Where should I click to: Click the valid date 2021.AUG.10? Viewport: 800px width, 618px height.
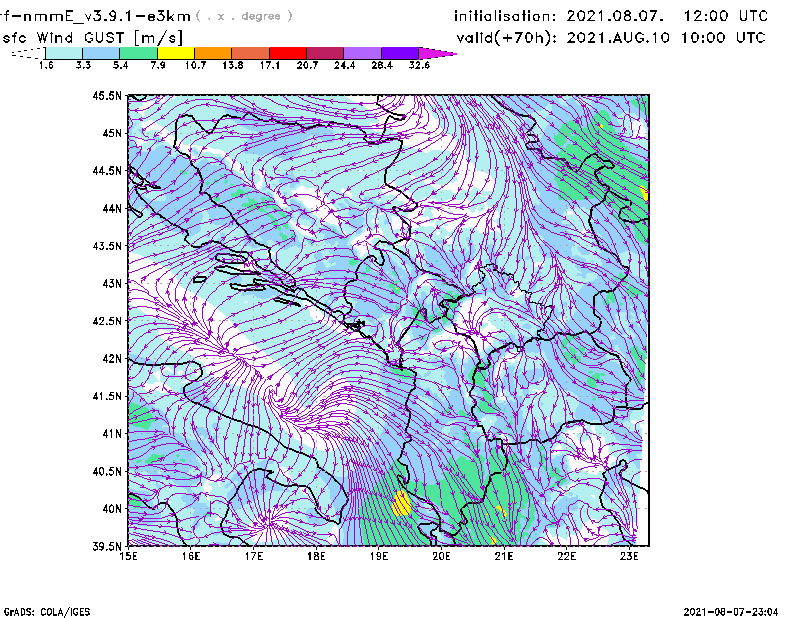[x=618, y=38]
